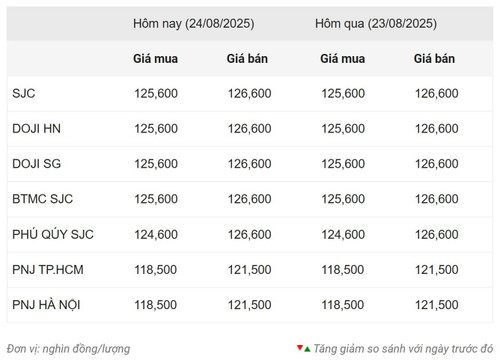Select the 'Hôm qua (23/08/2025)' column header
This screenshot has width=500, height=360.
[x=376, y=24]
